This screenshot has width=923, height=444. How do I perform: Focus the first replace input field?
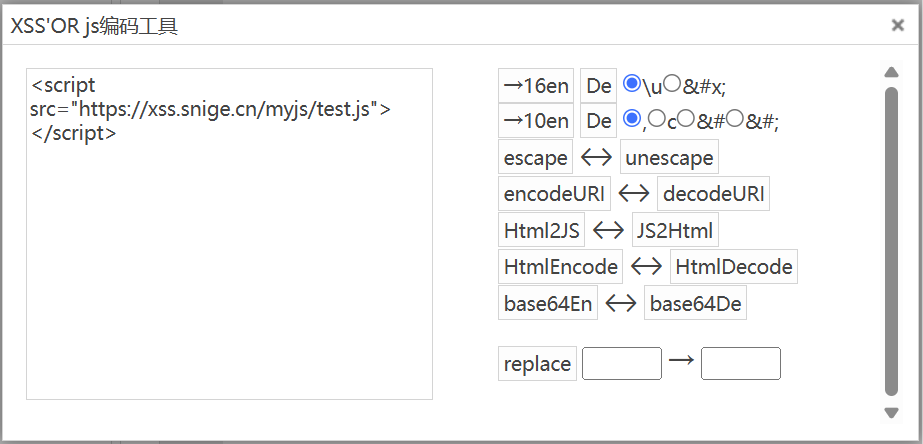point(621,363)
